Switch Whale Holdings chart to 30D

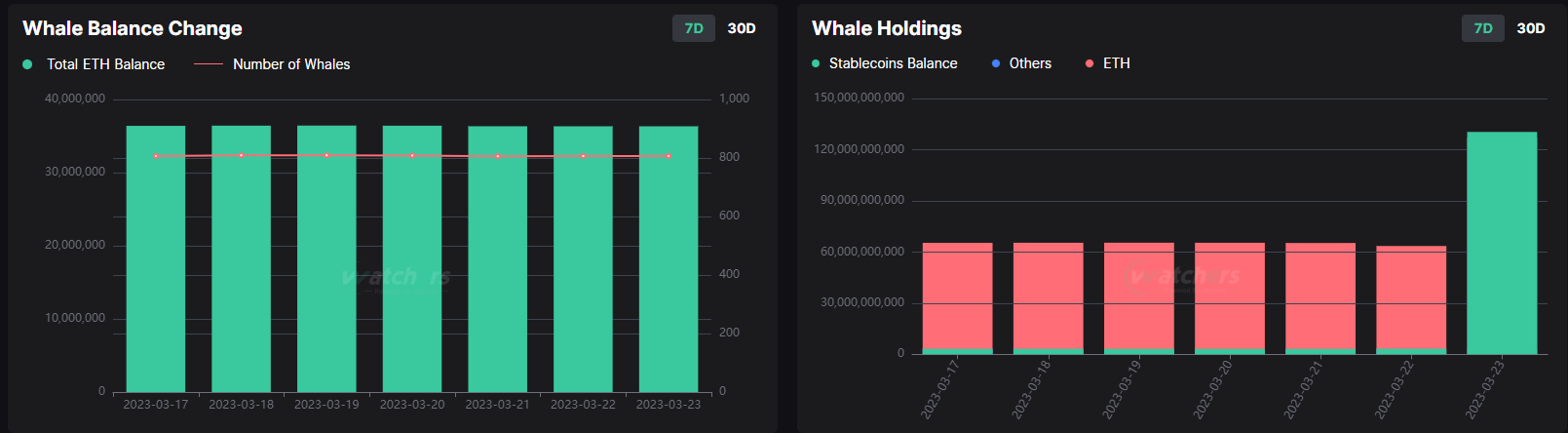tap(1531, 28)
